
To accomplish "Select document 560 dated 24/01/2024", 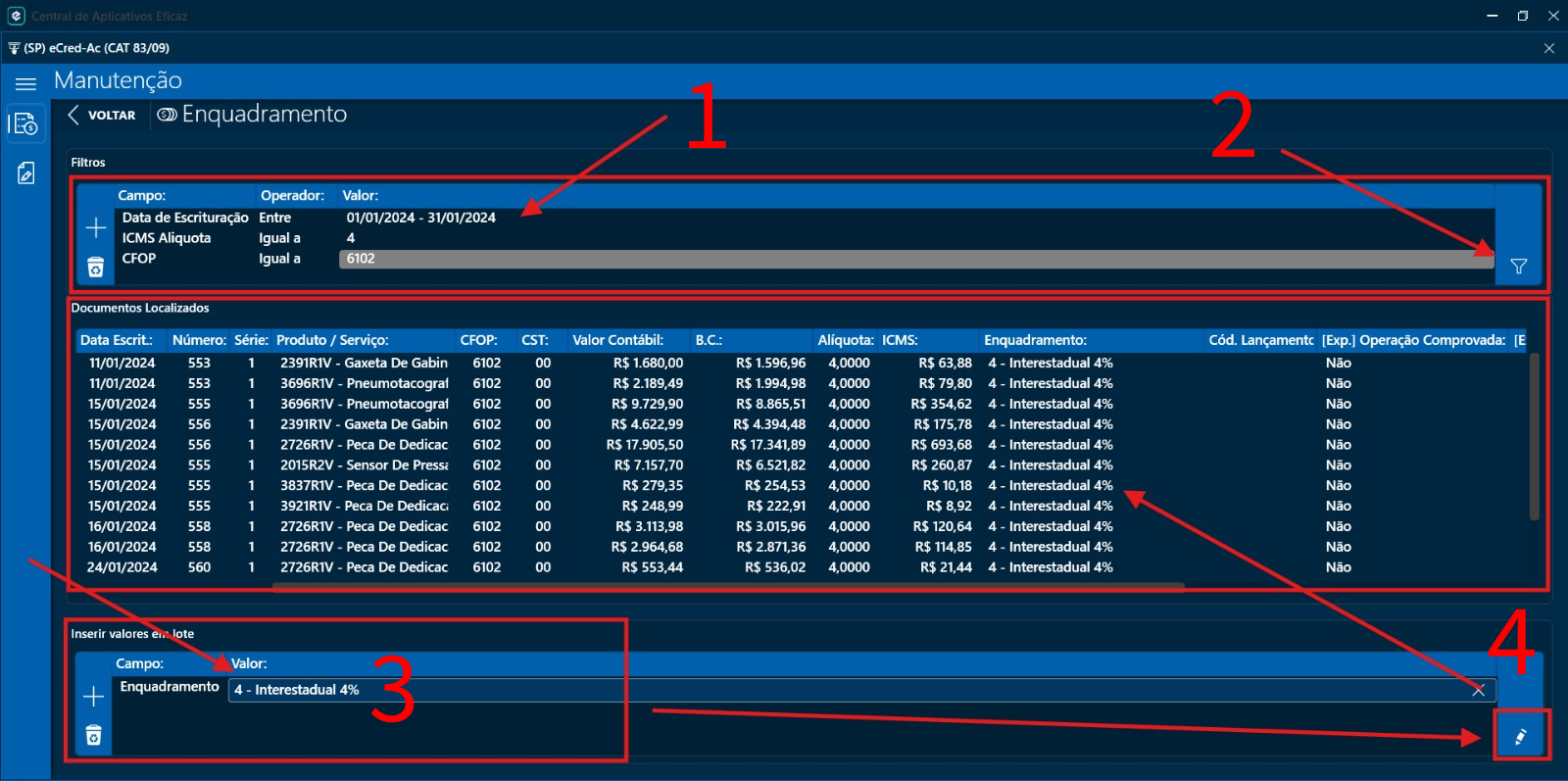I will [x=199, y=567].
